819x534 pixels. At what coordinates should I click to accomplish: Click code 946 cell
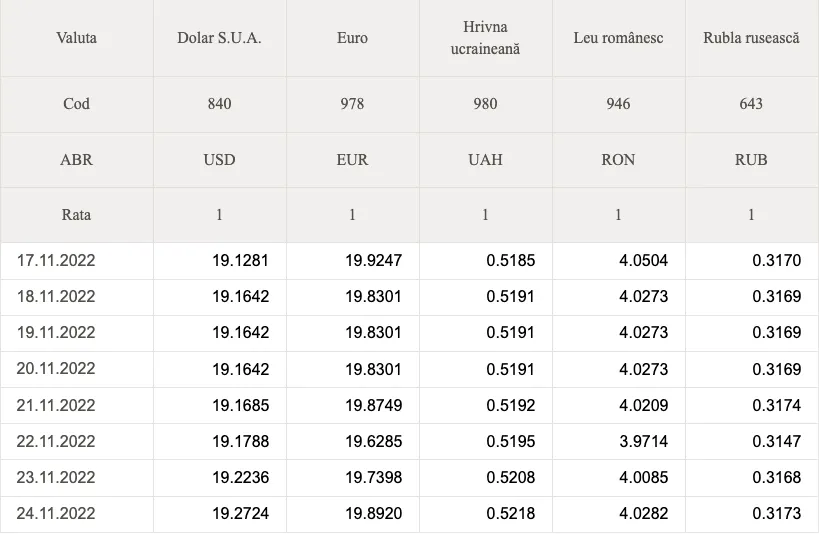coord(618,104)
